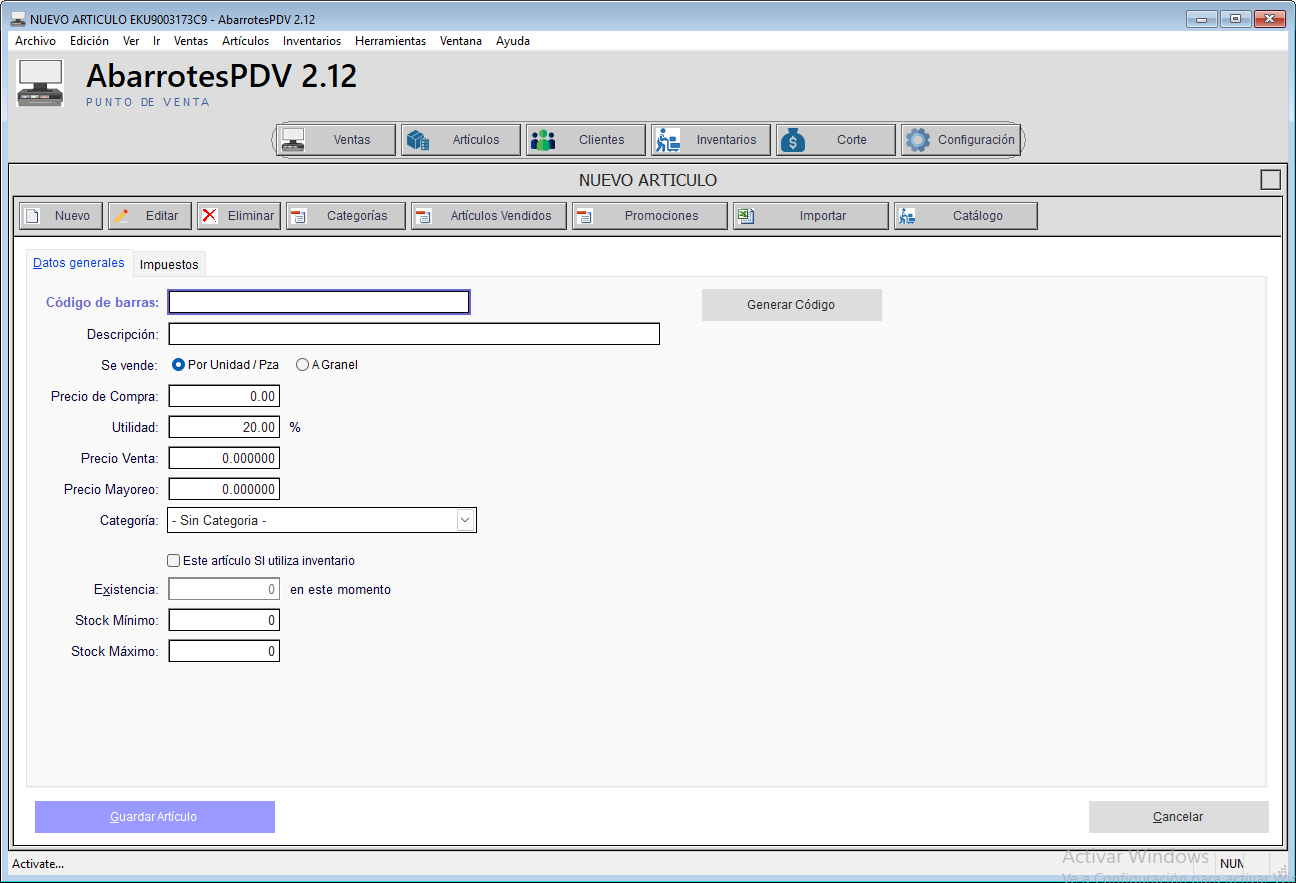Focus the Código de barras field

point(319,302)
